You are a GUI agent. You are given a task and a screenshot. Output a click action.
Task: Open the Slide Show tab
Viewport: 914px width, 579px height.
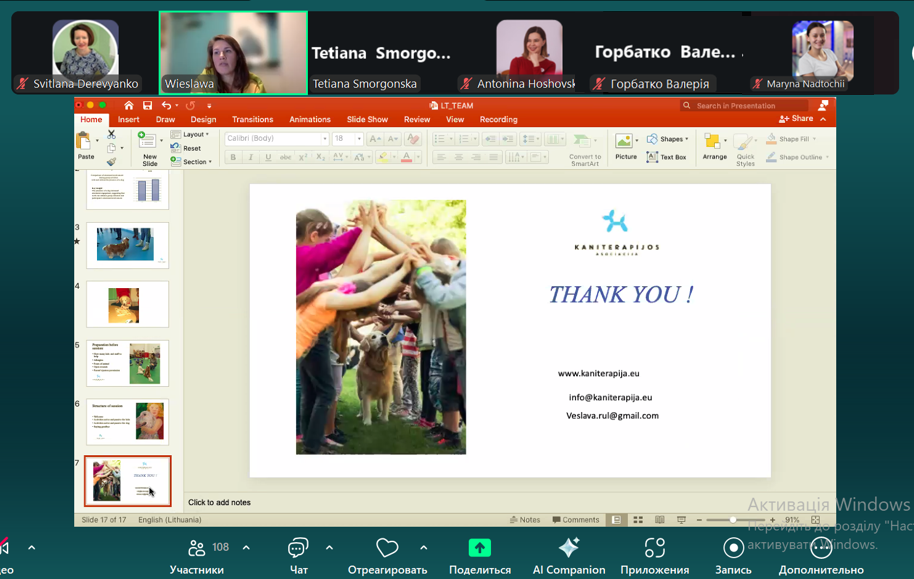point(367,120)
